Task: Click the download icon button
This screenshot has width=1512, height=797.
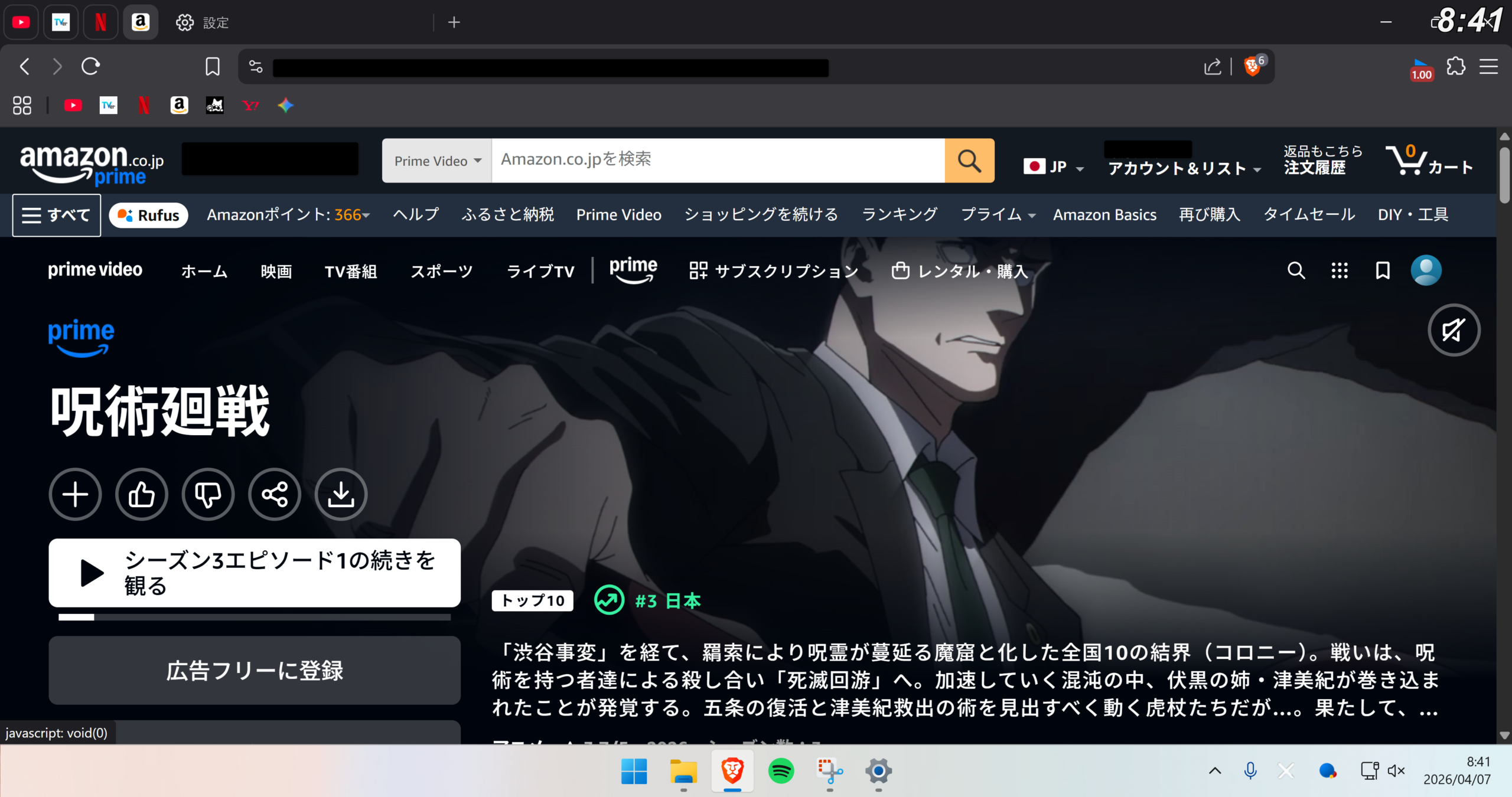Action: 341,494
